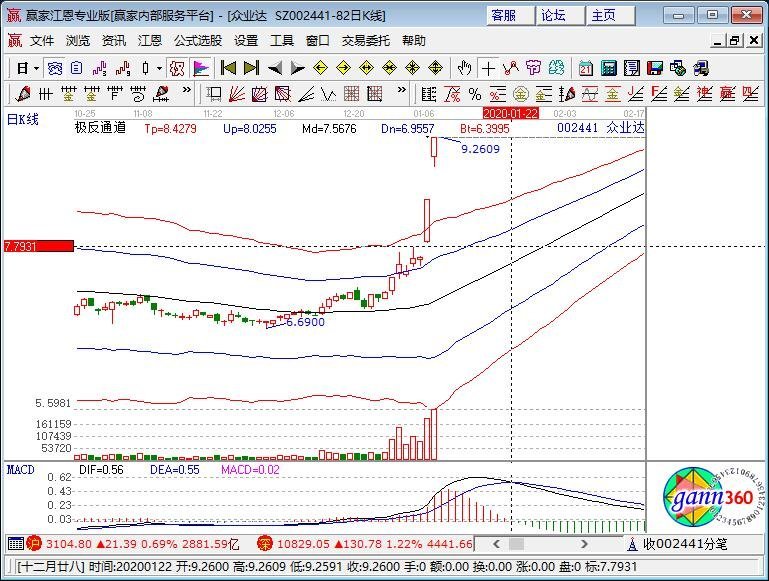Image resolution: width=769 pixels, height=581 pixels.
Task: Select the 日 period button
Action: click(23, 68)
